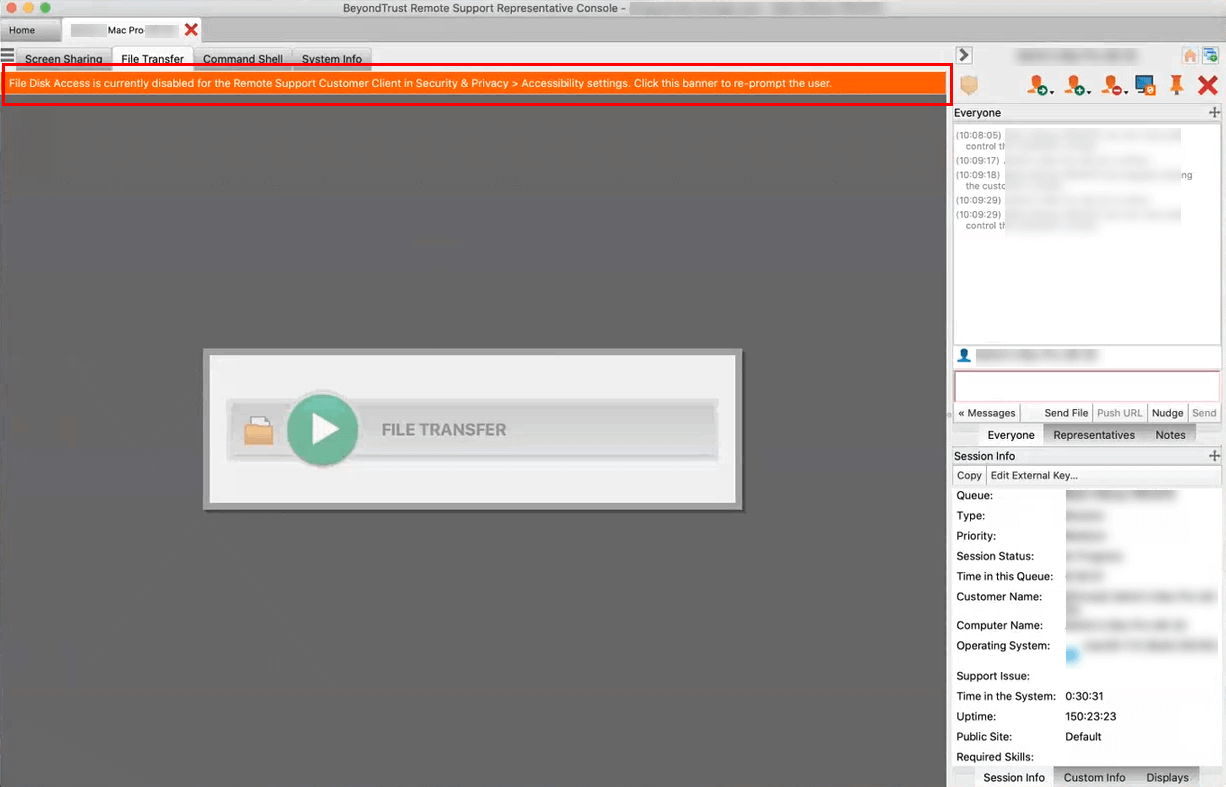Click the Operating System: label
This screenshot has width=1226, height=787.
1003,646
